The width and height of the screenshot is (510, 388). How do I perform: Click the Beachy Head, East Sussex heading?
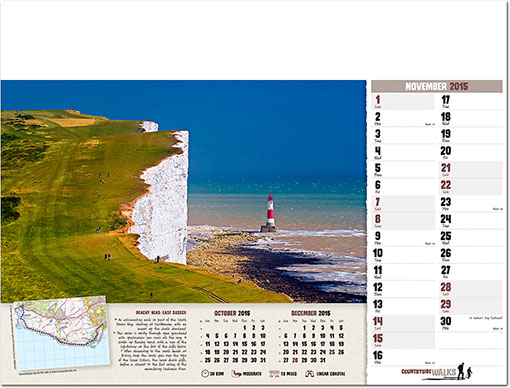click(x=161, y=313)
